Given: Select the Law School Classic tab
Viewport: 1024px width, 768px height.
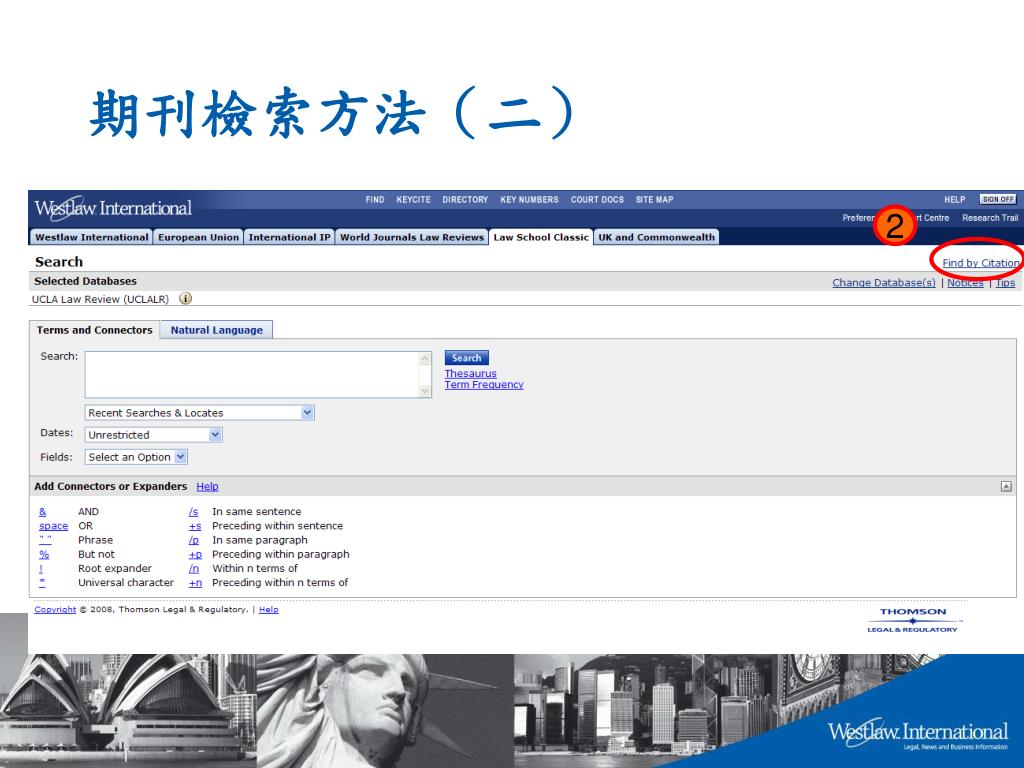Looking at the screenshot, I should point(541,237).
